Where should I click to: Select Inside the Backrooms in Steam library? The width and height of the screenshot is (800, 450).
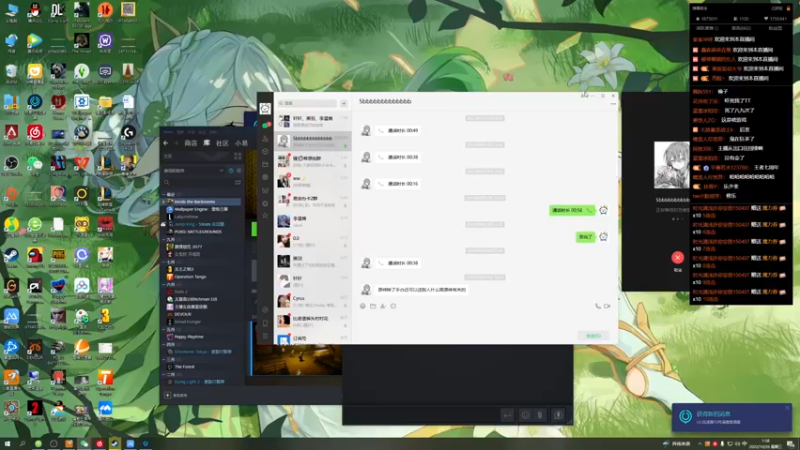click(202, 202)
